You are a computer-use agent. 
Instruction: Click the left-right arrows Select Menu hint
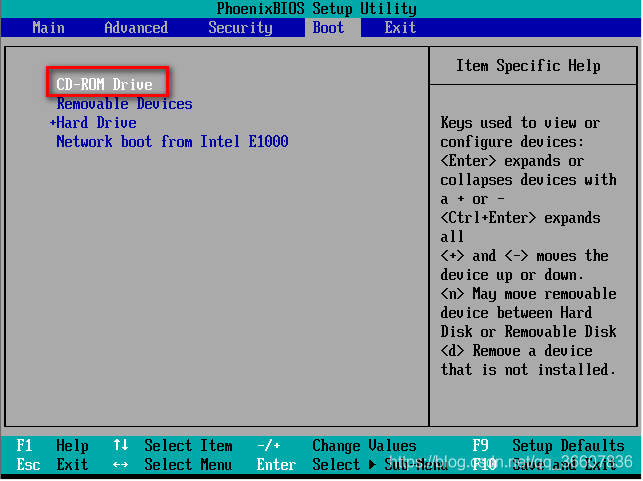click(172, 465)
